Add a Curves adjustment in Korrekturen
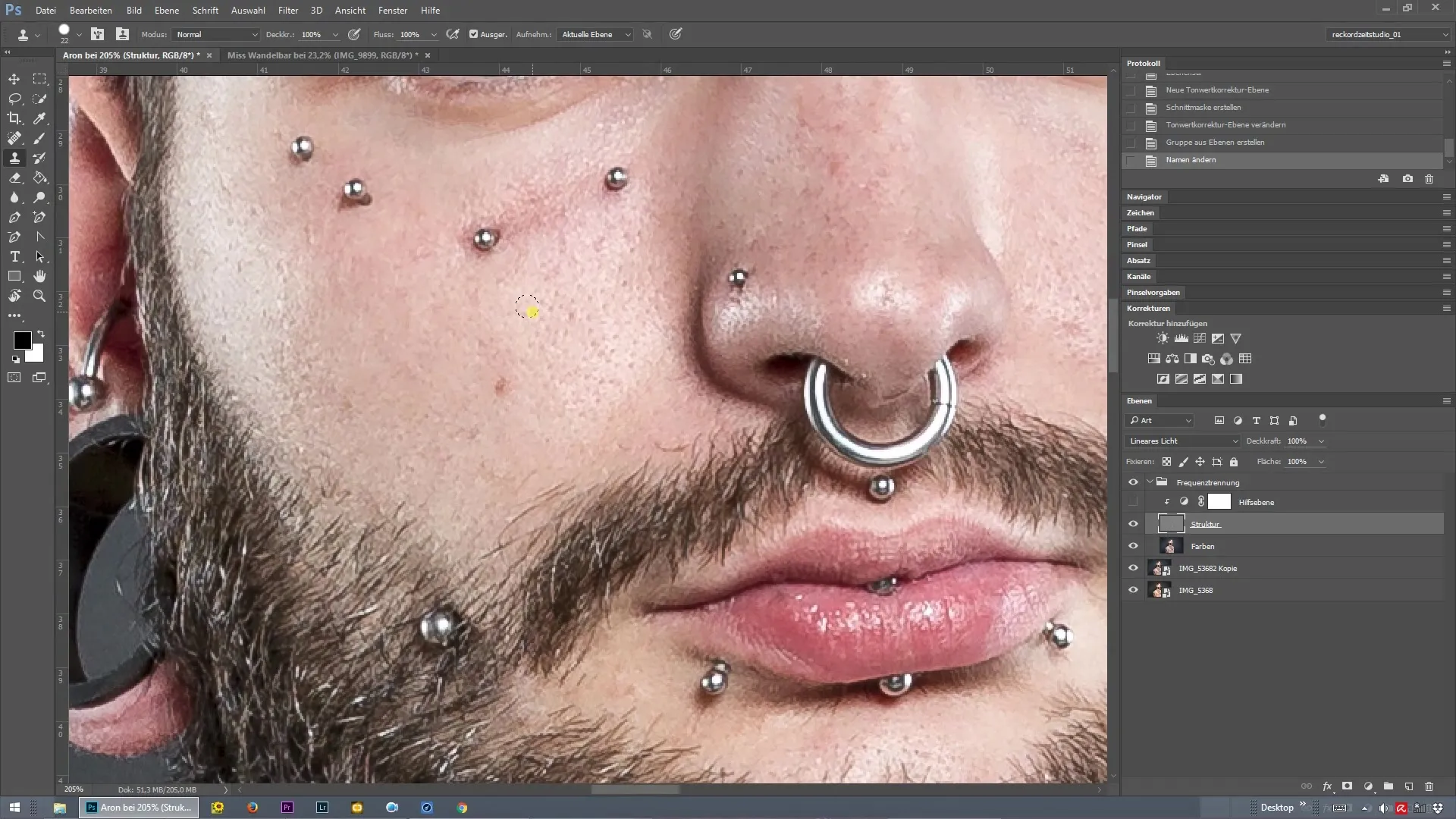This screenshot has width=1456, height=819. (x=1200, y=338)
